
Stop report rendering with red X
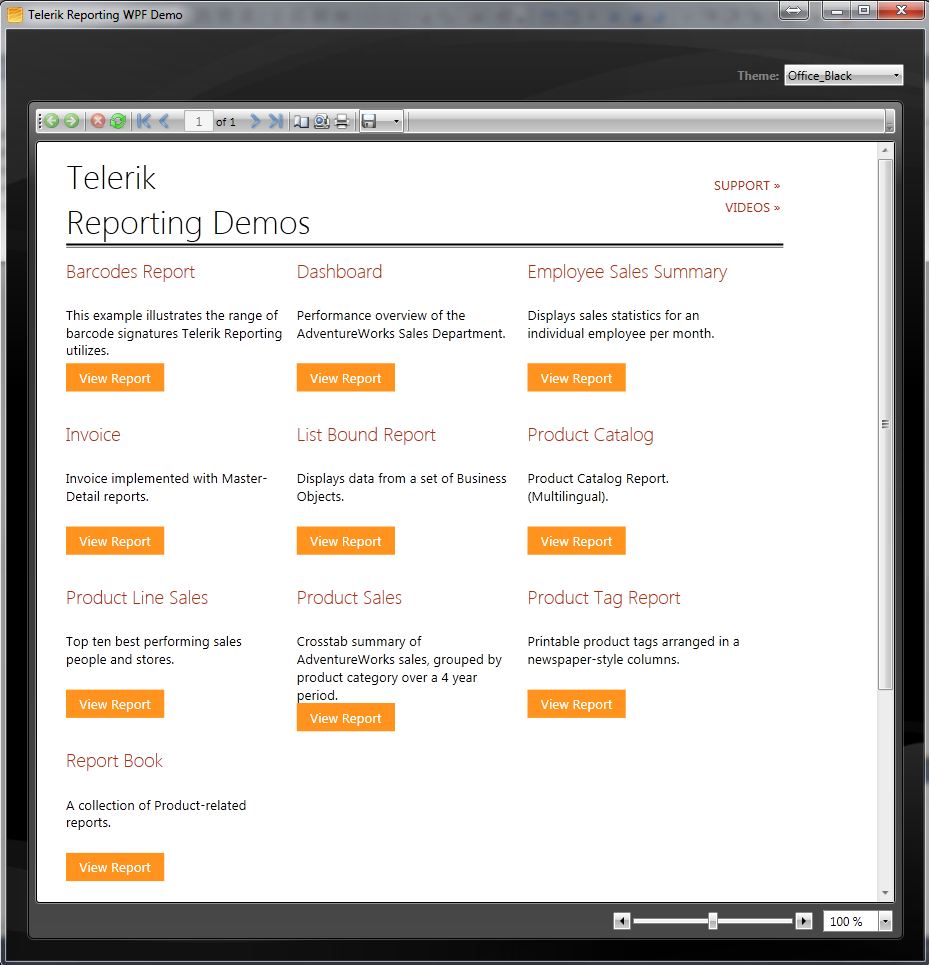98,121
